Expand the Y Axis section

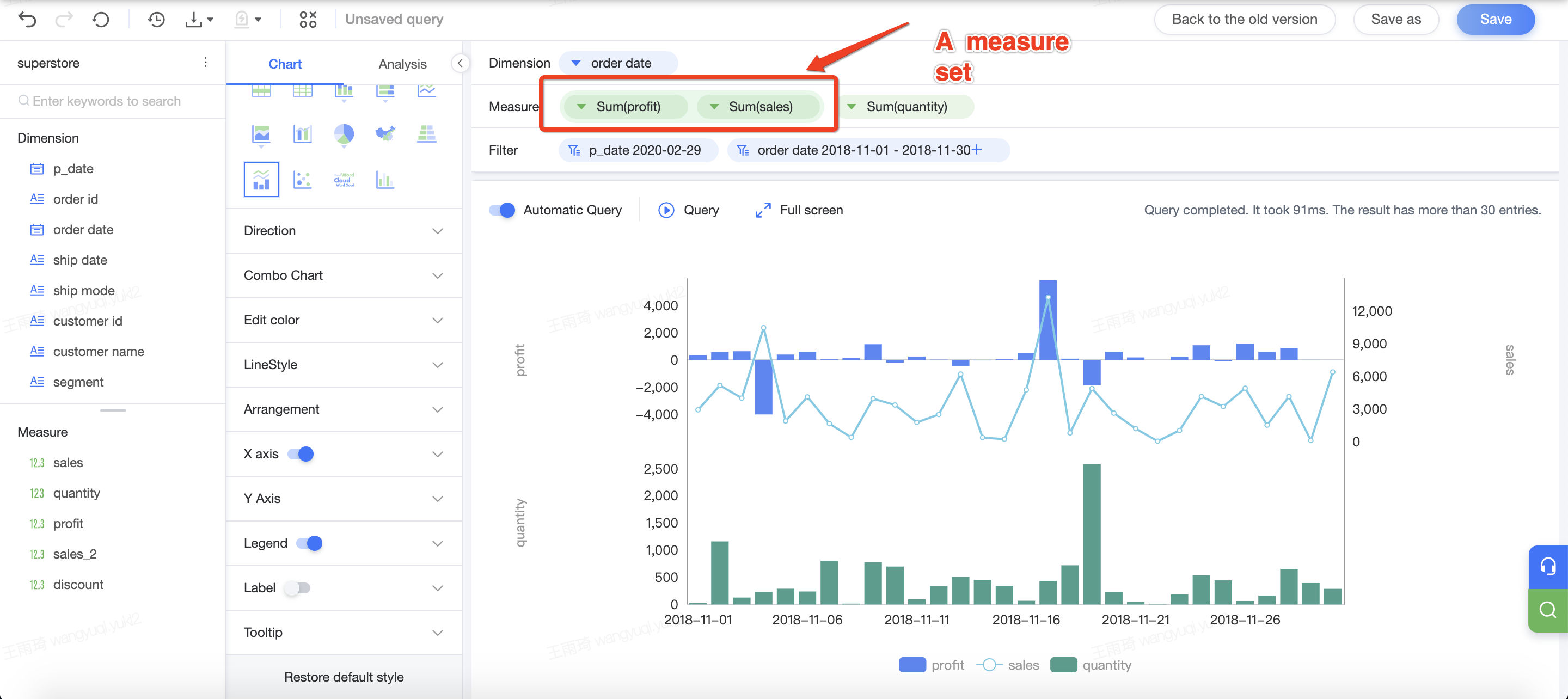pyautogui.click(x=344, y=499)
